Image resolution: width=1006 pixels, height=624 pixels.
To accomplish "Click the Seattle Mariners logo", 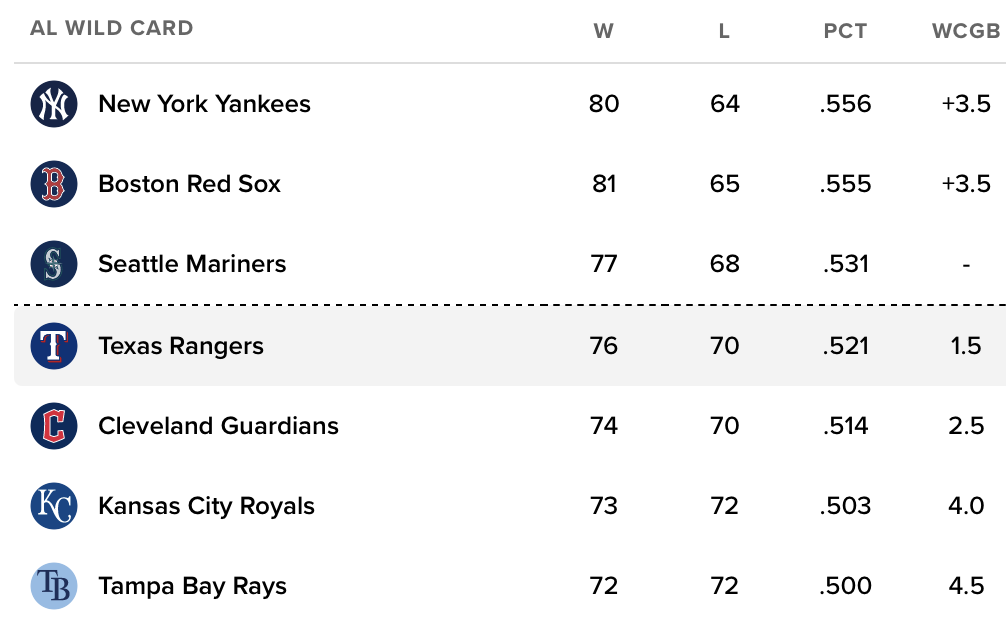I will pyautogui.click(x=54, y=264).
